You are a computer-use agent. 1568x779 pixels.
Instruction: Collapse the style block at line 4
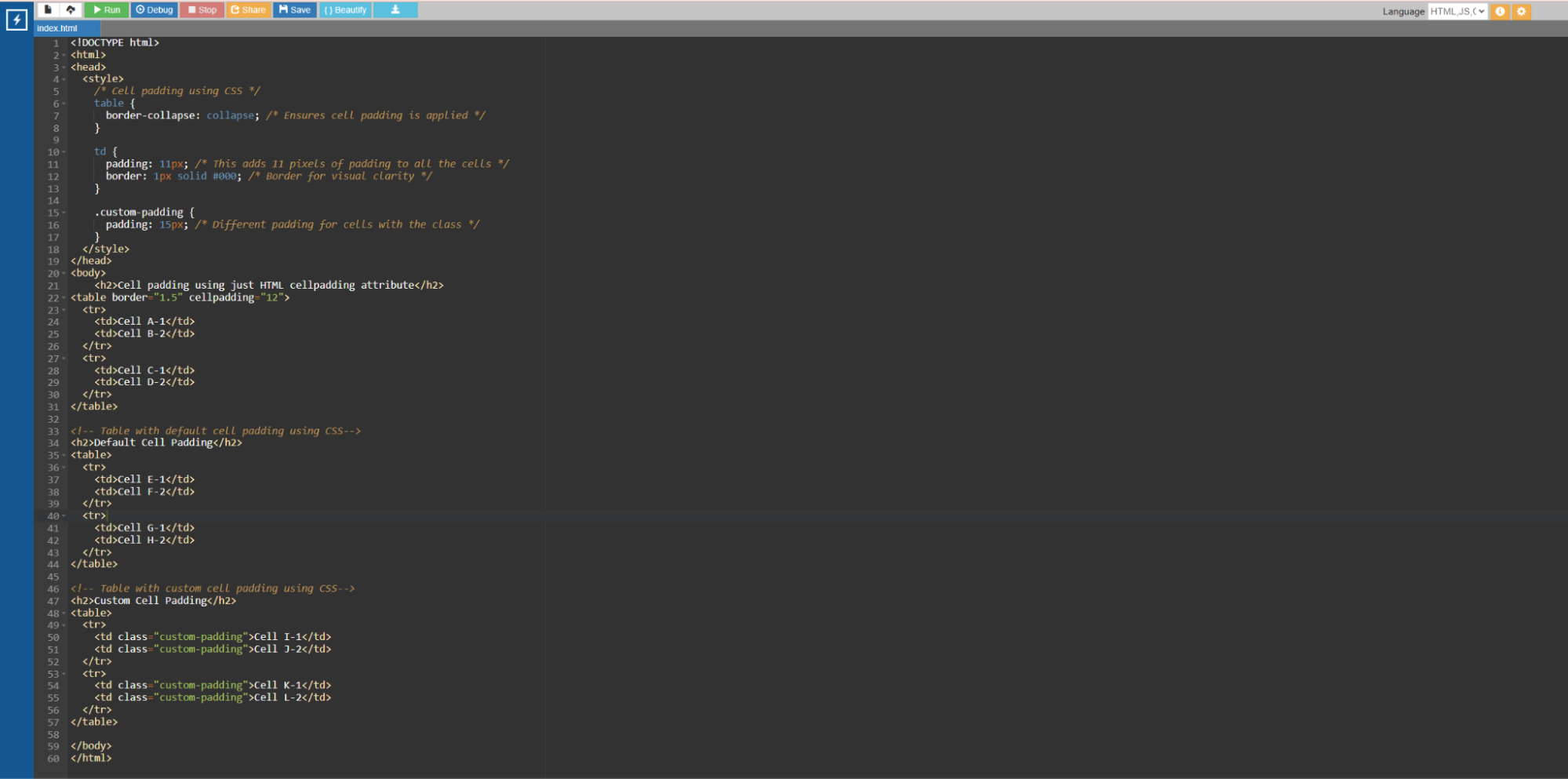pos(64,79)
